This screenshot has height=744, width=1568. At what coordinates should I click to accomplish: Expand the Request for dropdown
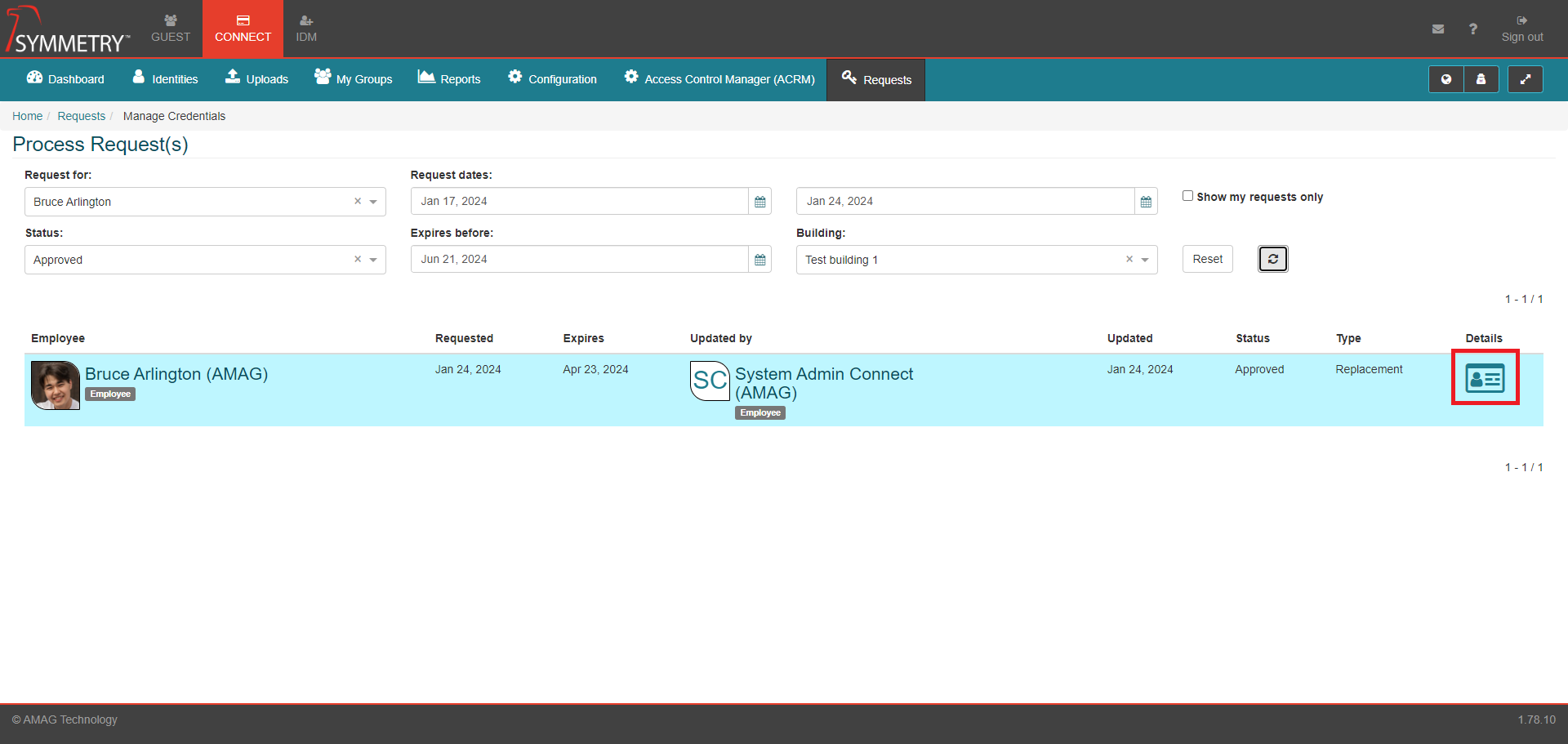point(373,202)
